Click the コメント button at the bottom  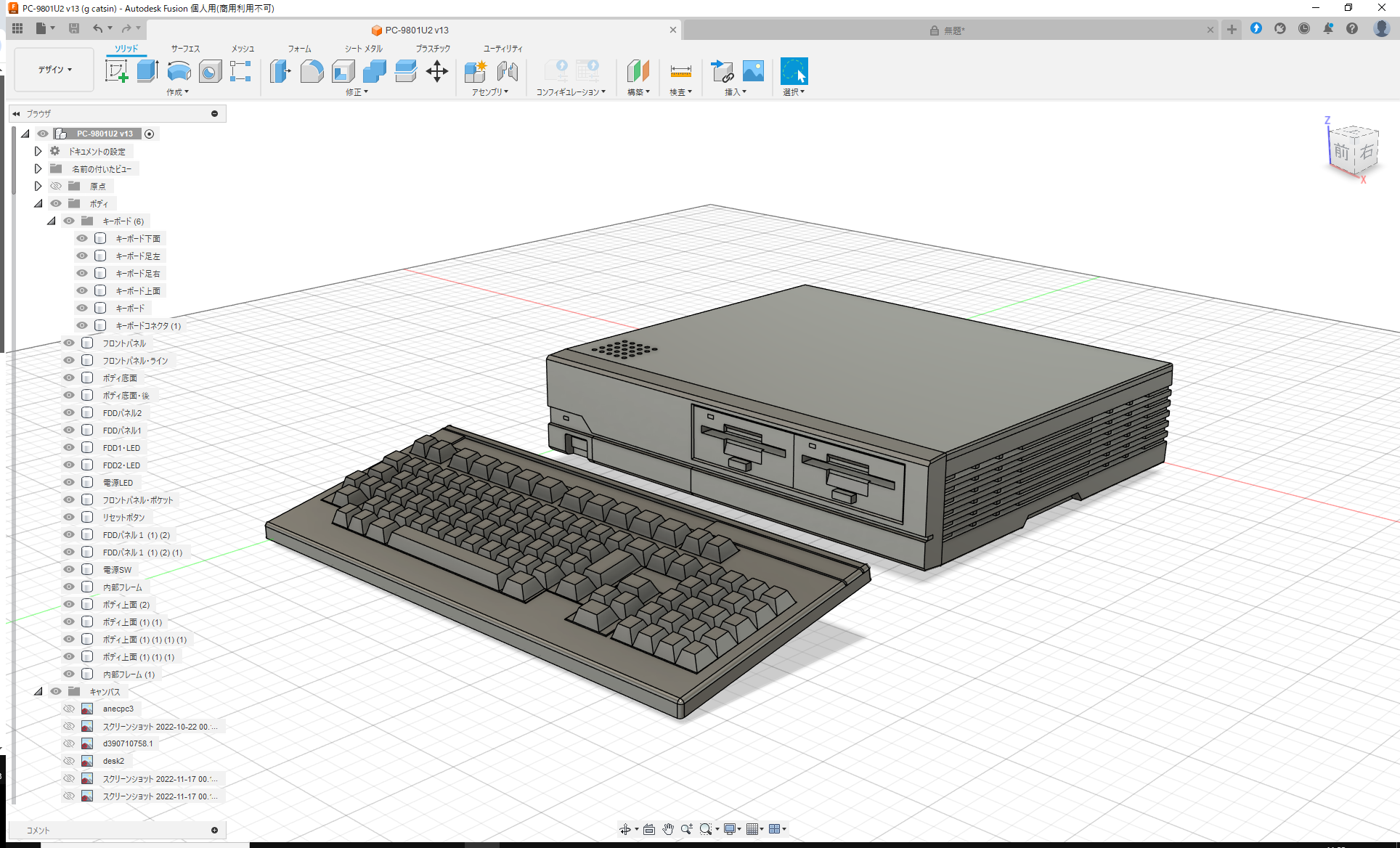point(38,830)
